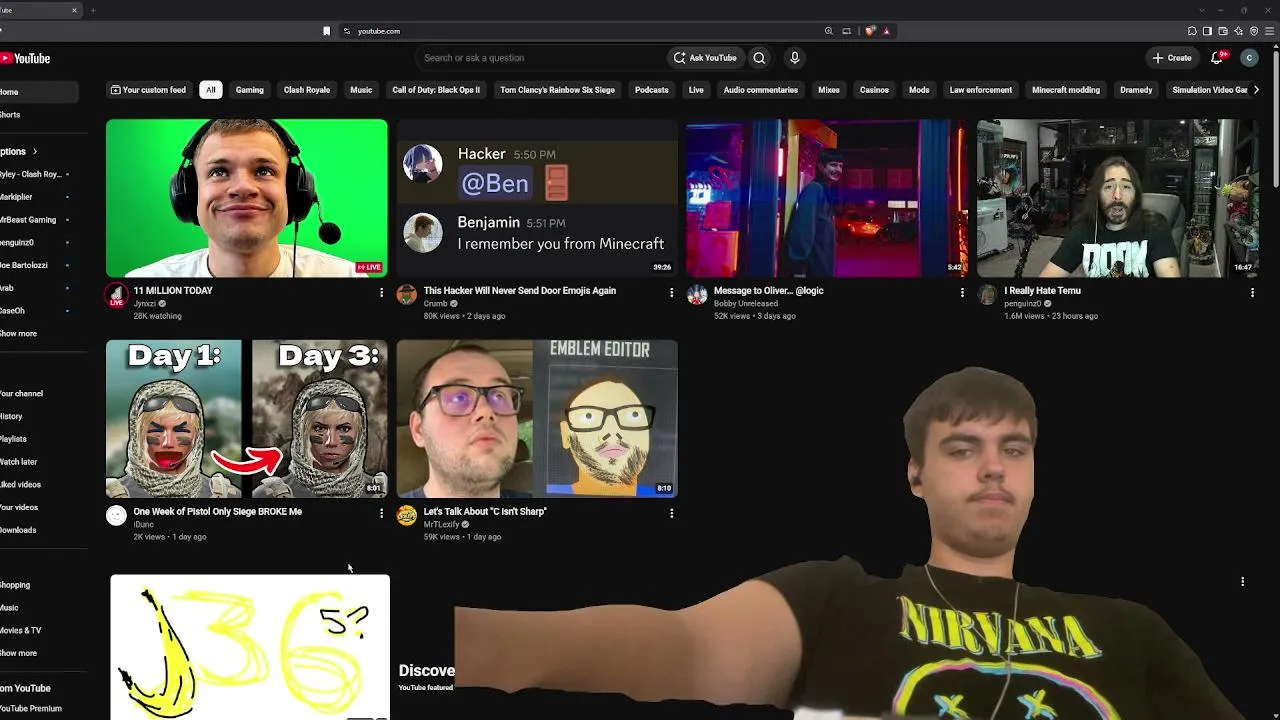
Task: Open the browser hamburger main menu
Action: pyautogui.click(x=1270, y=31)
